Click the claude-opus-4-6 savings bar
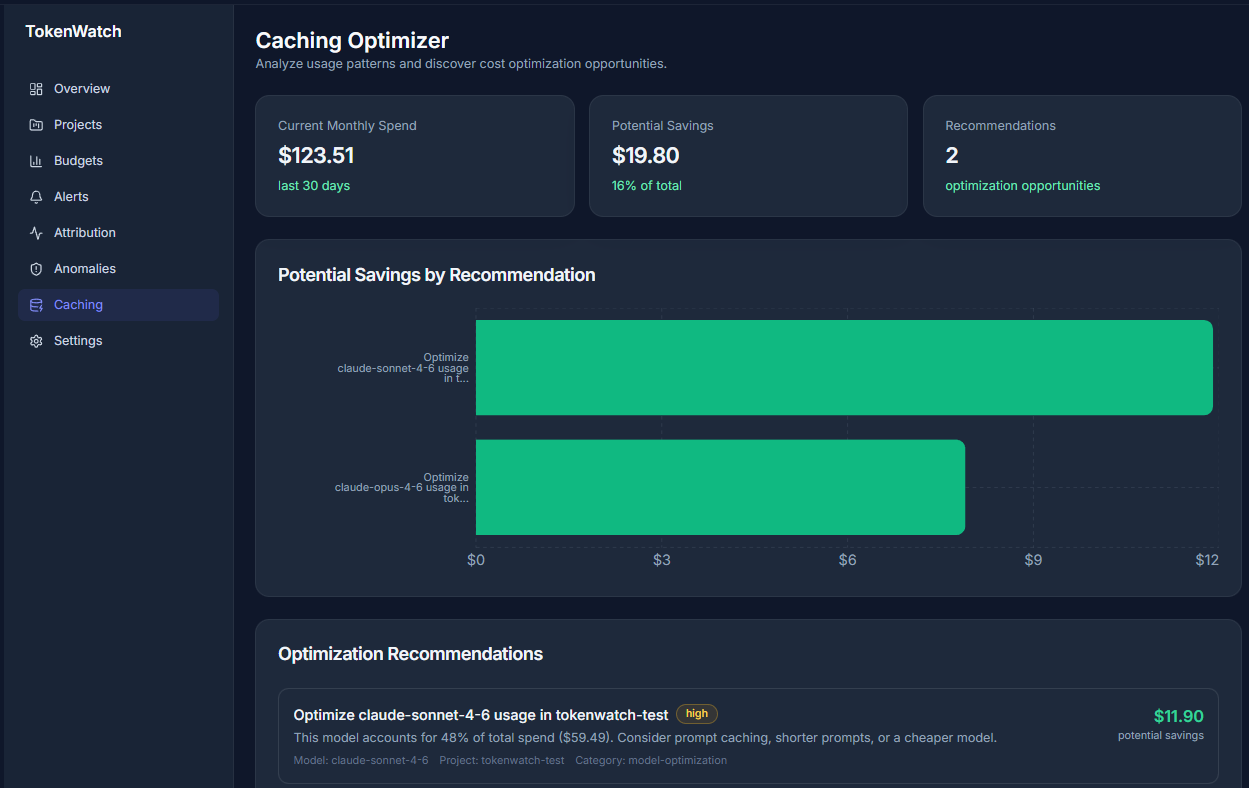 (720, 487)
